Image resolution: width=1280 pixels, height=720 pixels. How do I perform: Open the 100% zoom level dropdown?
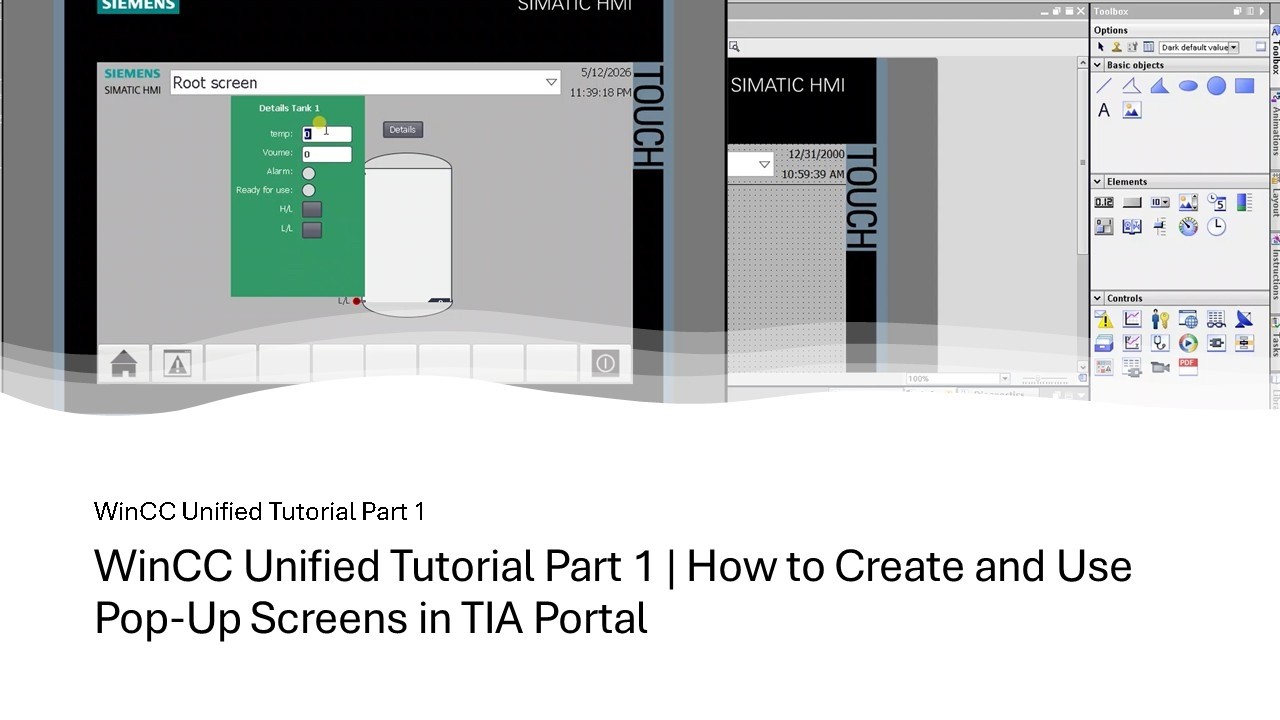point(1005,379)
